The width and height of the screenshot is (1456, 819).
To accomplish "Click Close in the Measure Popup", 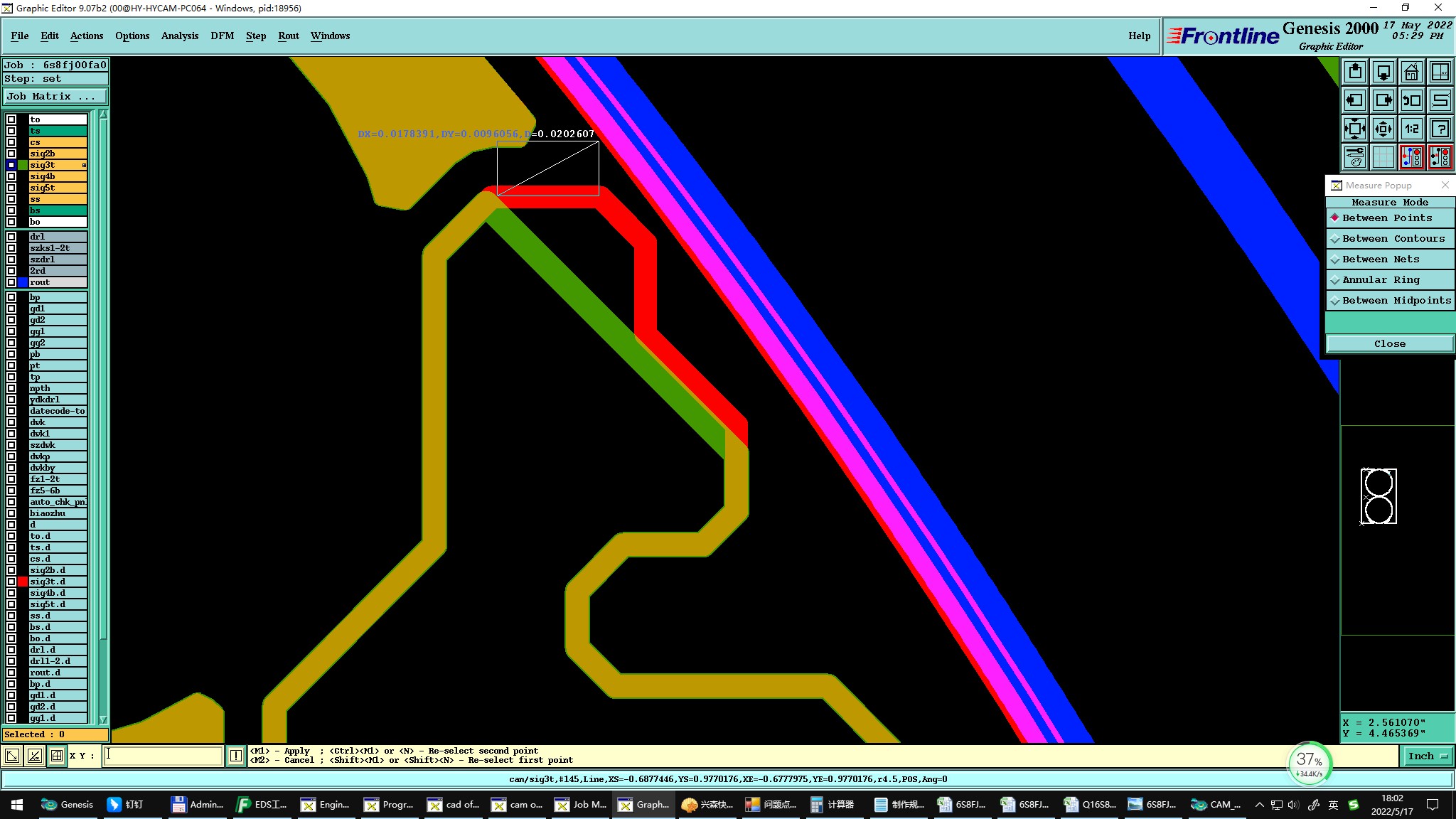I will 1389,344.
